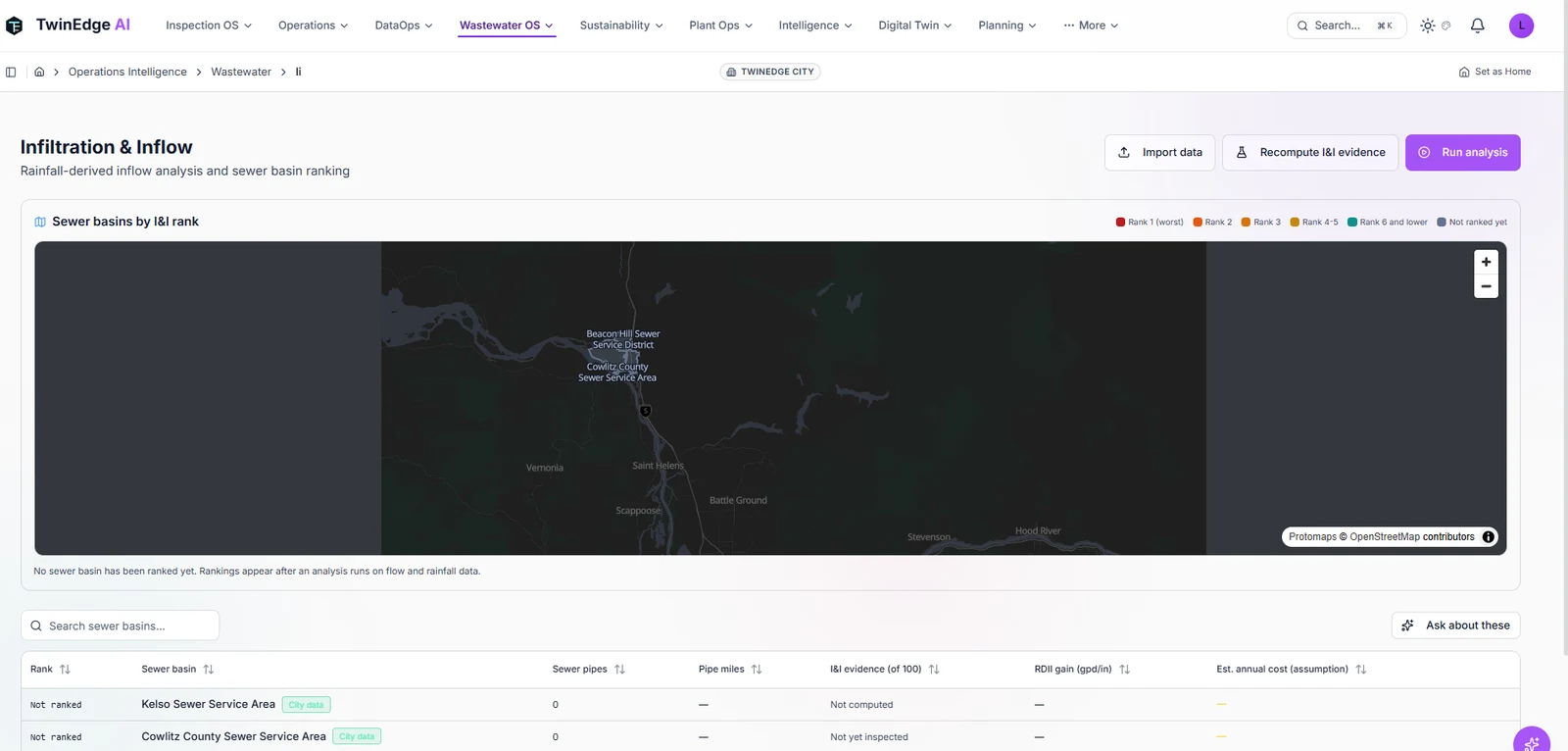Click Recompute I&I evidence
This screenshot has height=751, width=1568.
tap(1310, 153)
